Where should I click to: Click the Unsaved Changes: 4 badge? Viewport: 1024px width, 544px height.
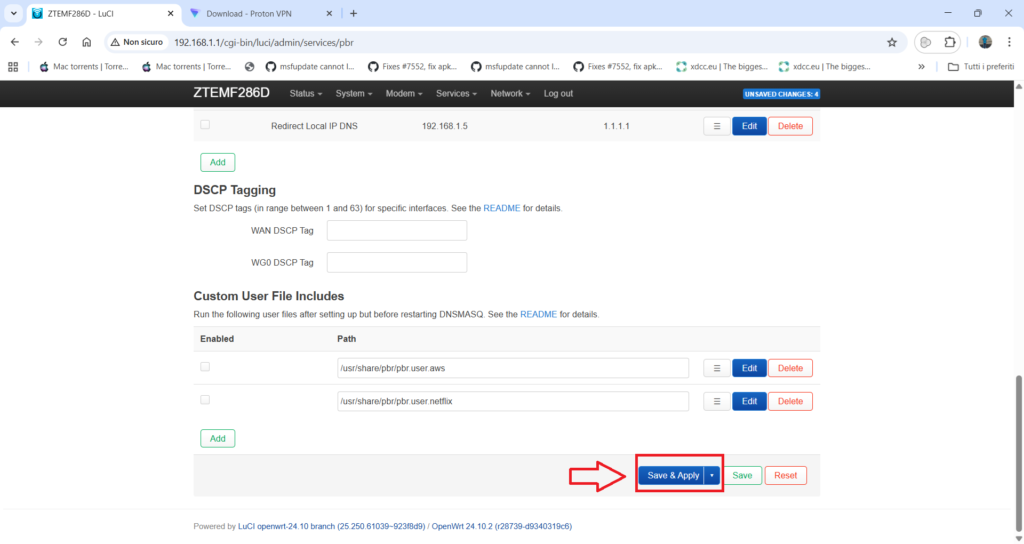coord(781,94)
